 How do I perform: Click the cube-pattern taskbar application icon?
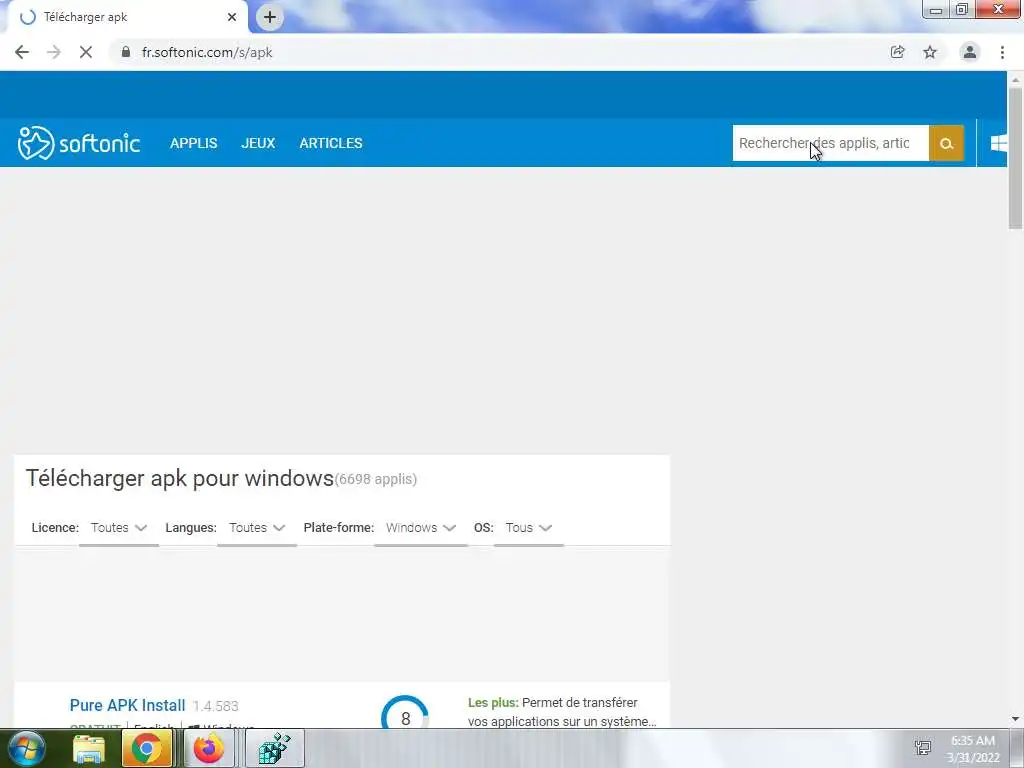tap(275, 748)
